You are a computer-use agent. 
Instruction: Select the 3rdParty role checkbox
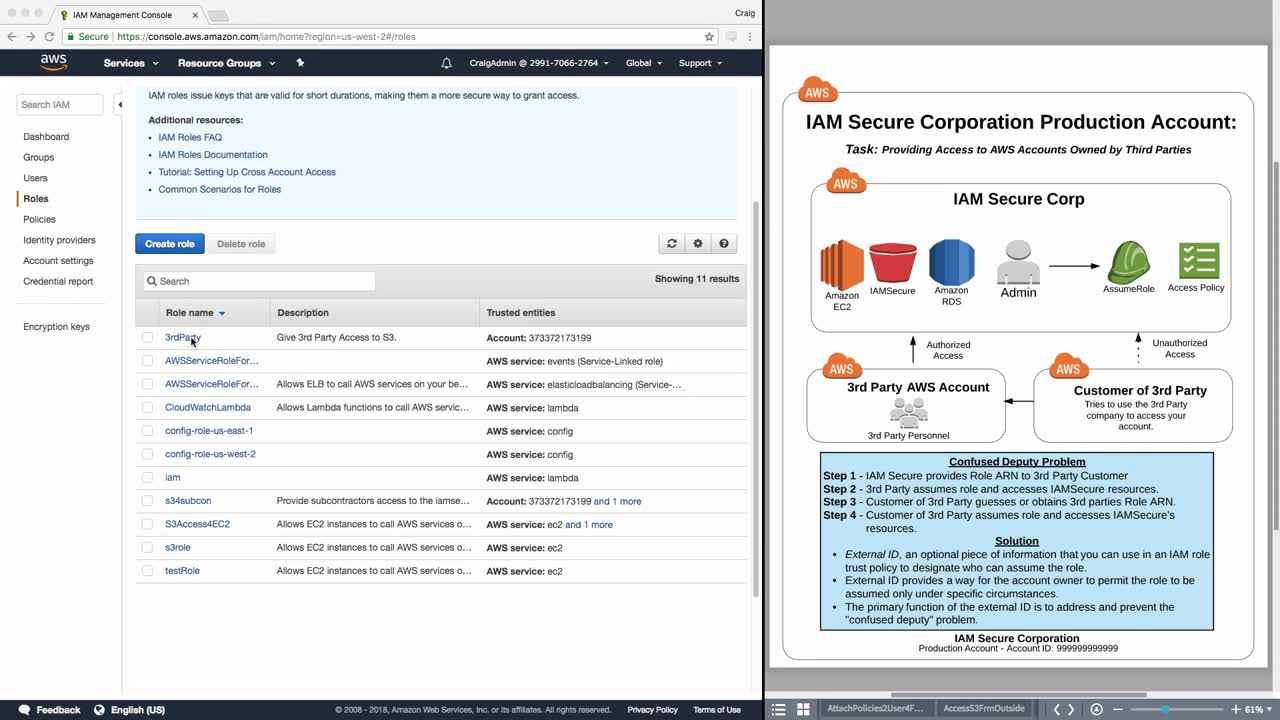click(x=148, y=338)
